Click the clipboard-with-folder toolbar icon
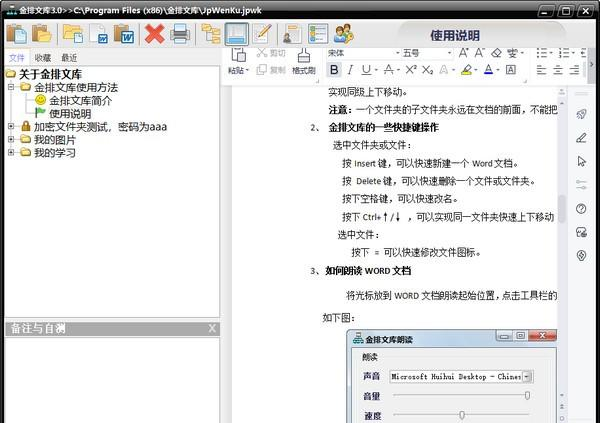This screenshot has height=423, width=600. point(42,34)
